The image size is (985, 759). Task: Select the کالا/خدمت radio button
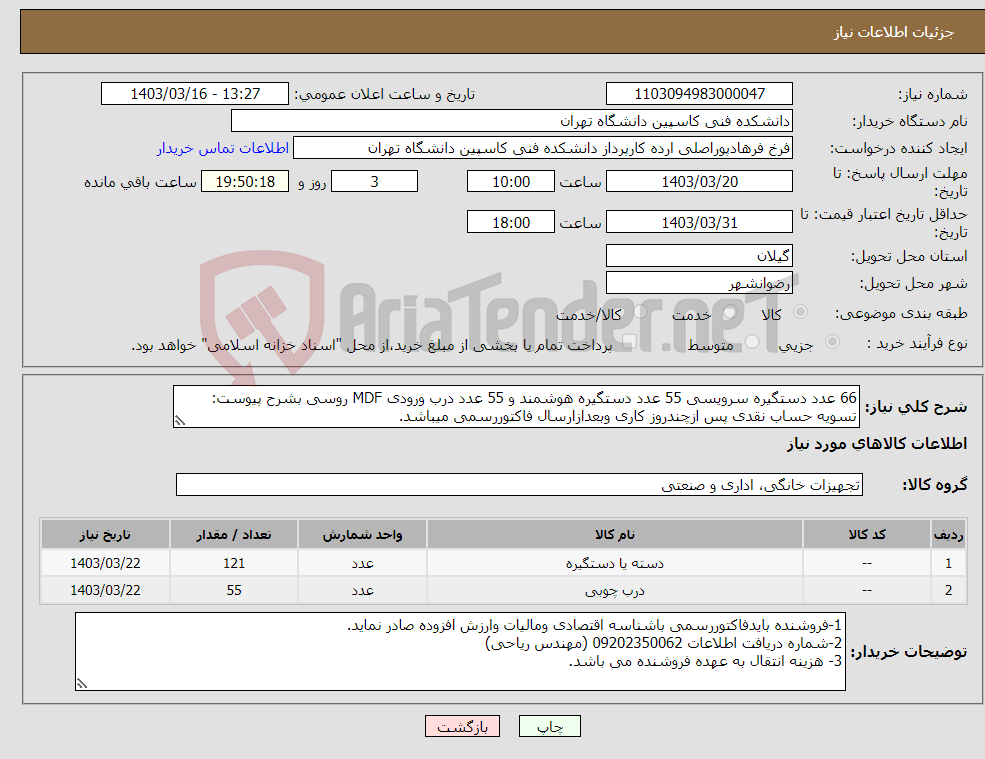tap(639, 312)
